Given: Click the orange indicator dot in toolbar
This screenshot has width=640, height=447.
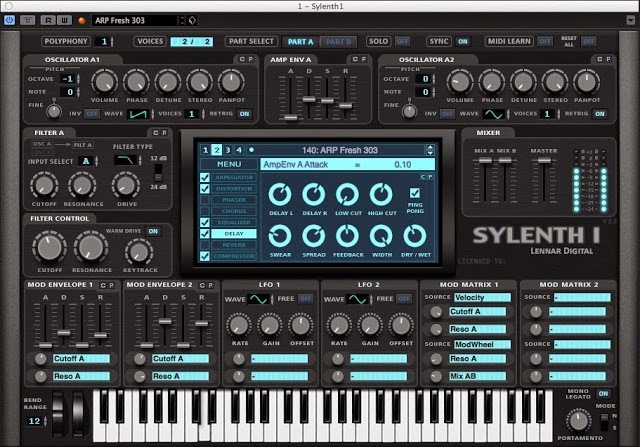Looking at the screenshot, I should click(x=82, y=20).
